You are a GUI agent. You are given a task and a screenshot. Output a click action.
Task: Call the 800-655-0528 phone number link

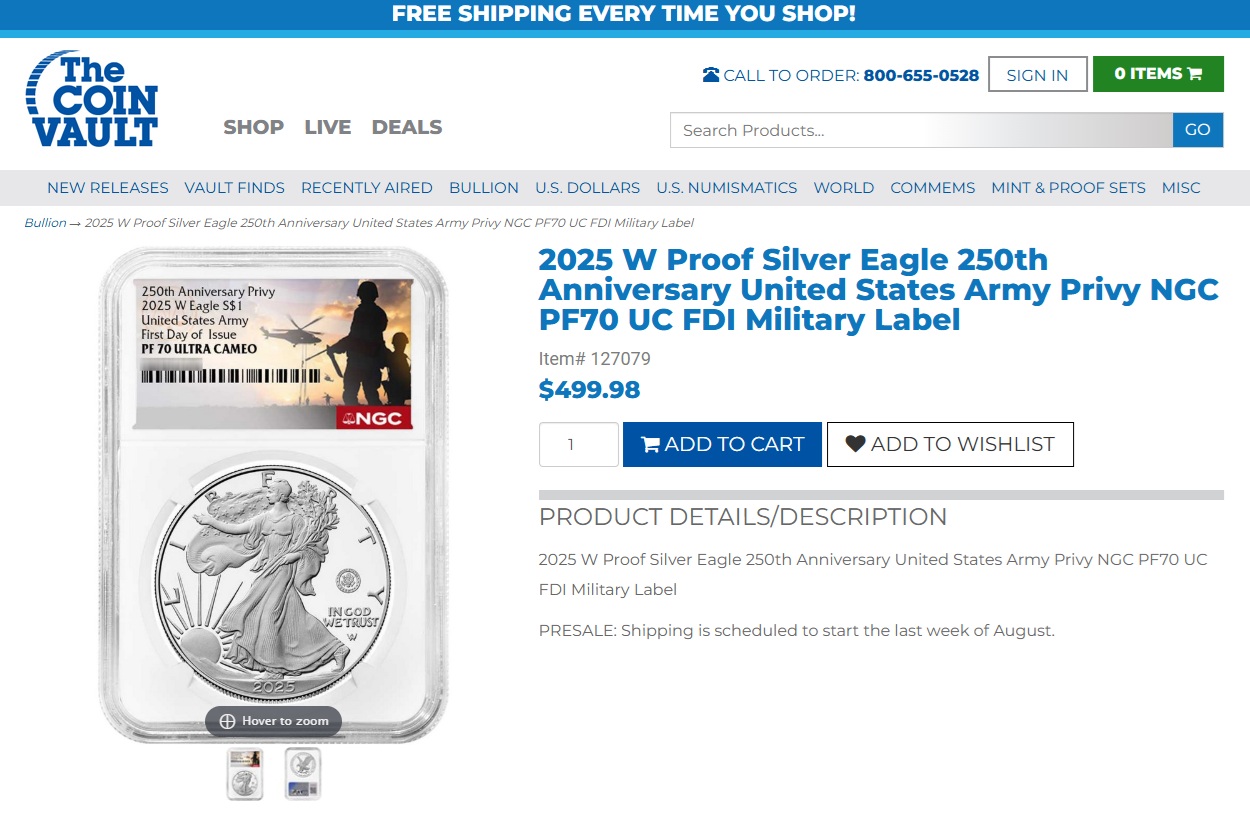coord(921,75)
